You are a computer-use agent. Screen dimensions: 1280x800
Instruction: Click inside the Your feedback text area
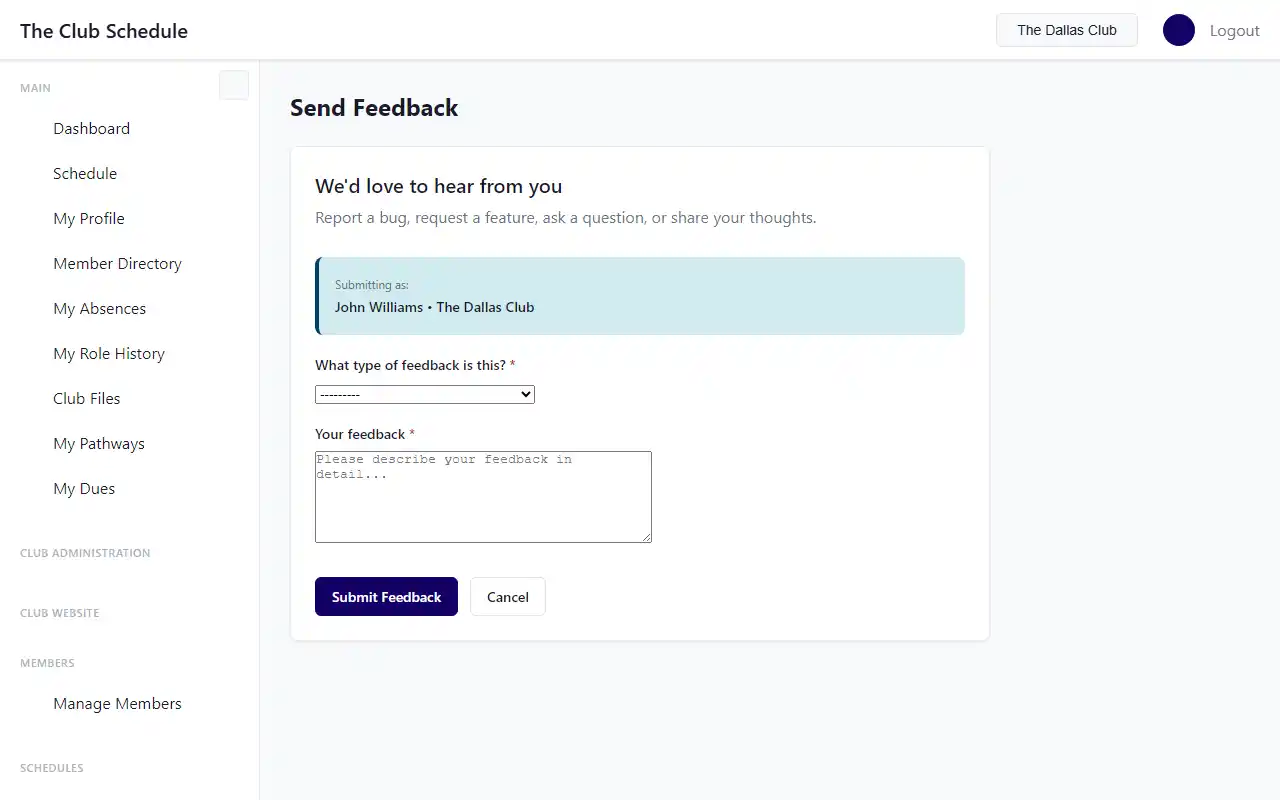[483, 496]
